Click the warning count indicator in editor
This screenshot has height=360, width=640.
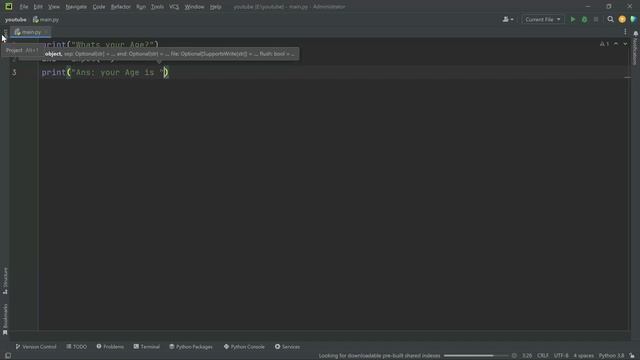(604, 44)
